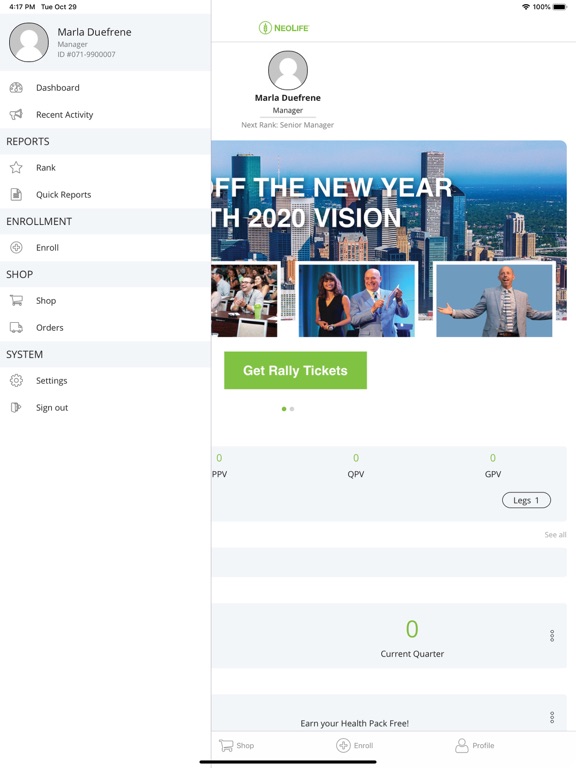Image resolution: width=576 pixels, height=768 pixels.
Task: Tap the Current Quarter figure
Action: tap(412, 629)
